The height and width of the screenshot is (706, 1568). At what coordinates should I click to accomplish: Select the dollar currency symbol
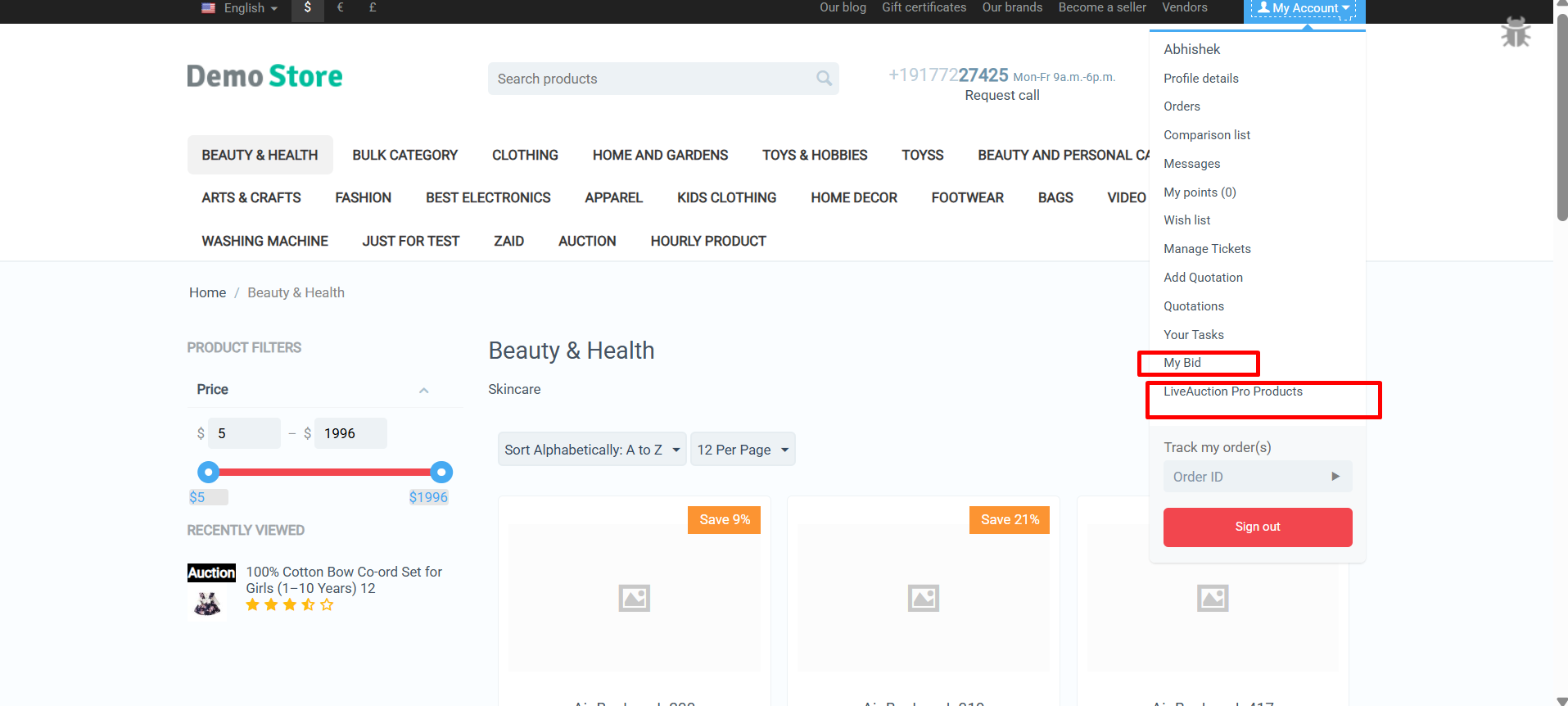(308, 8)
